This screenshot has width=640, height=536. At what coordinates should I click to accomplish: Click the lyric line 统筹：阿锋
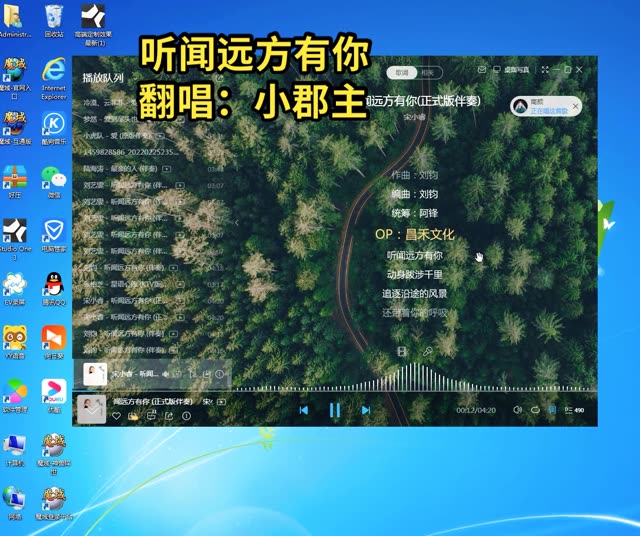pyautogui.click(x=414, y=213)
